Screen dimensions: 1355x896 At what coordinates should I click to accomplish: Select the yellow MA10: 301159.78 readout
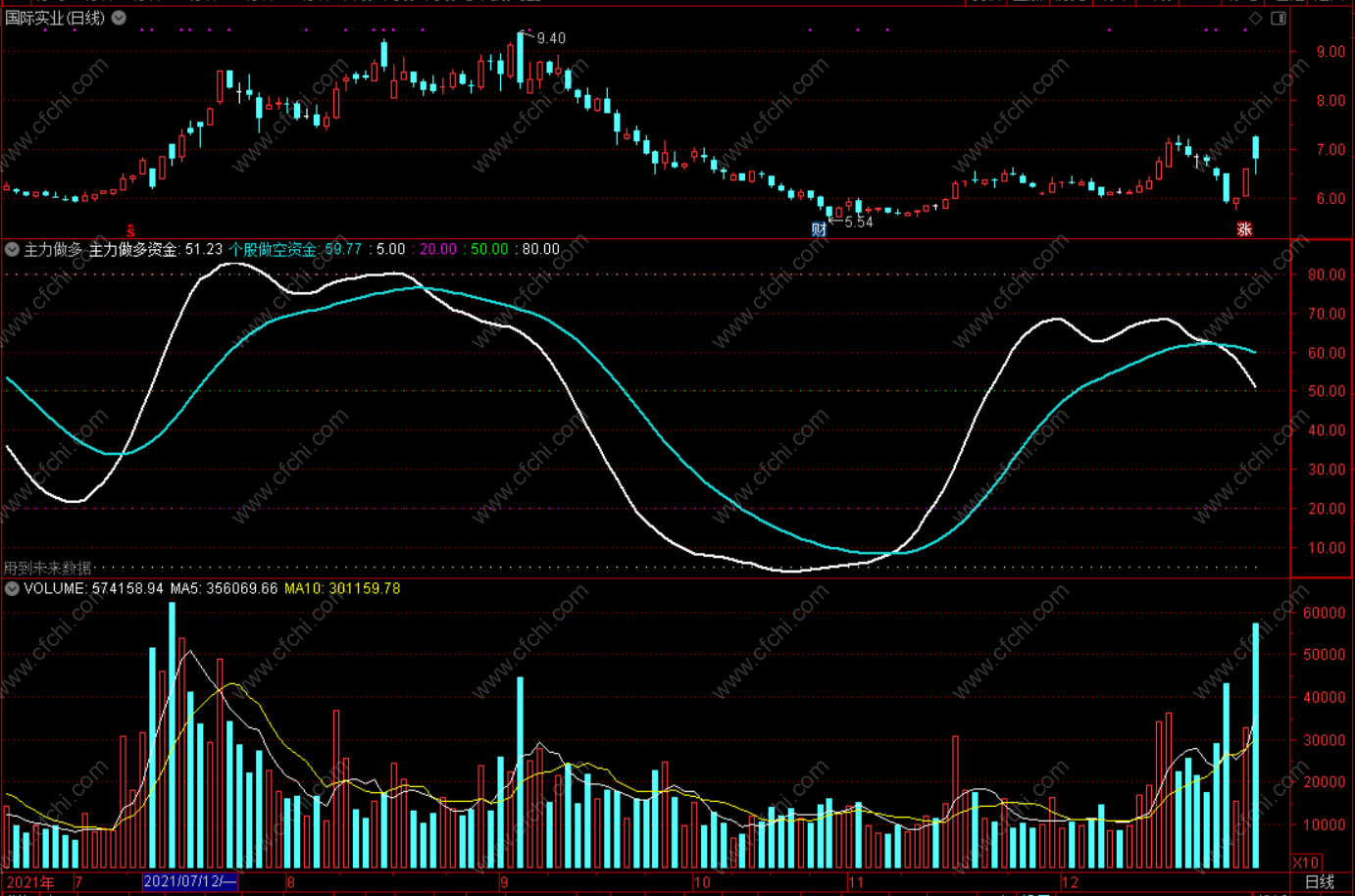[x=342, y=588]
